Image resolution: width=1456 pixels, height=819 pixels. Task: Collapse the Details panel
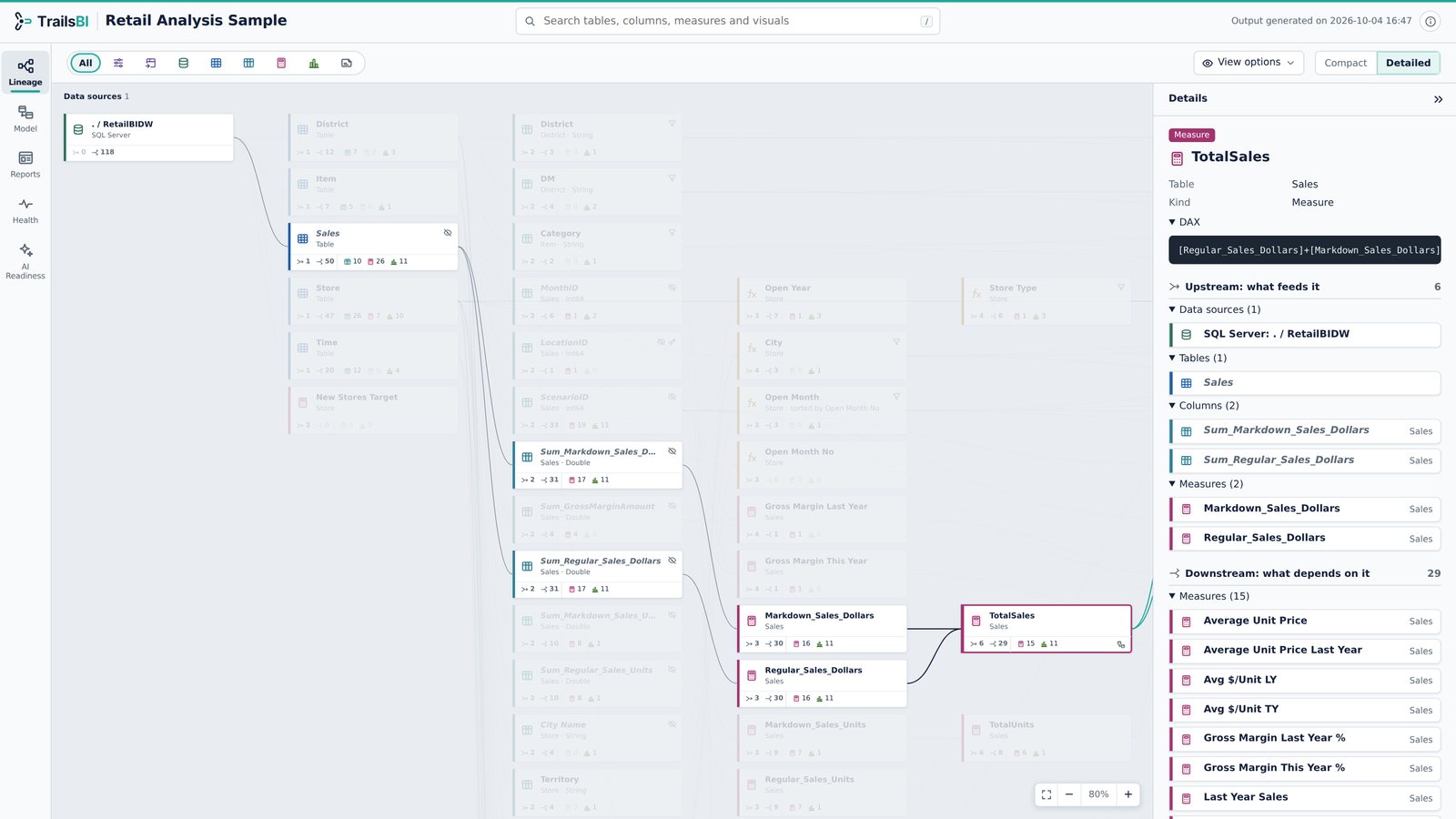pos(1438,99)
